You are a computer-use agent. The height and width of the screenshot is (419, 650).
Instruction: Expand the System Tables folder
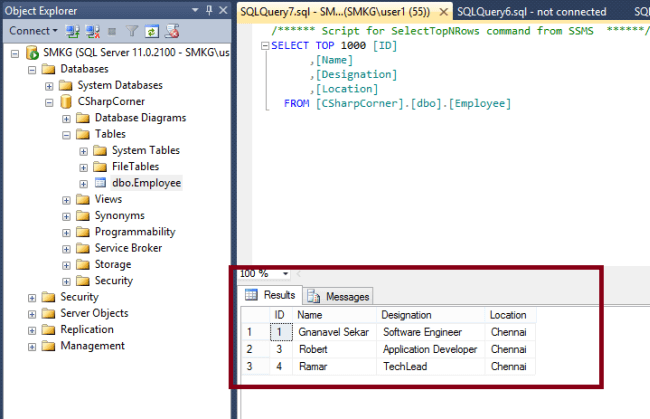tap(83, 151)
